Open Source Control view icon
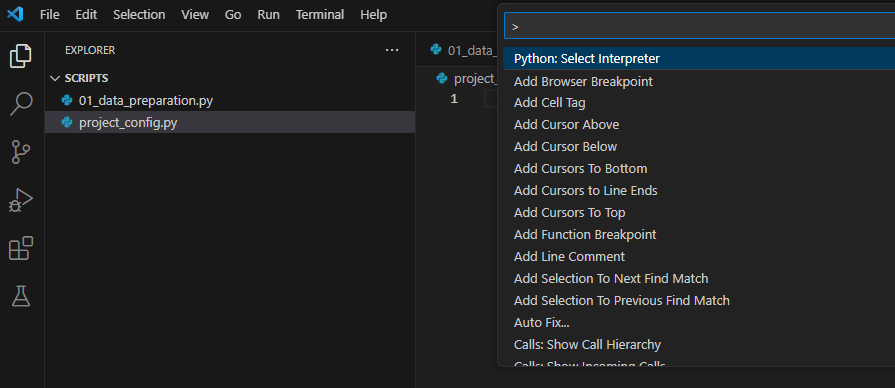 coord(21,152)
